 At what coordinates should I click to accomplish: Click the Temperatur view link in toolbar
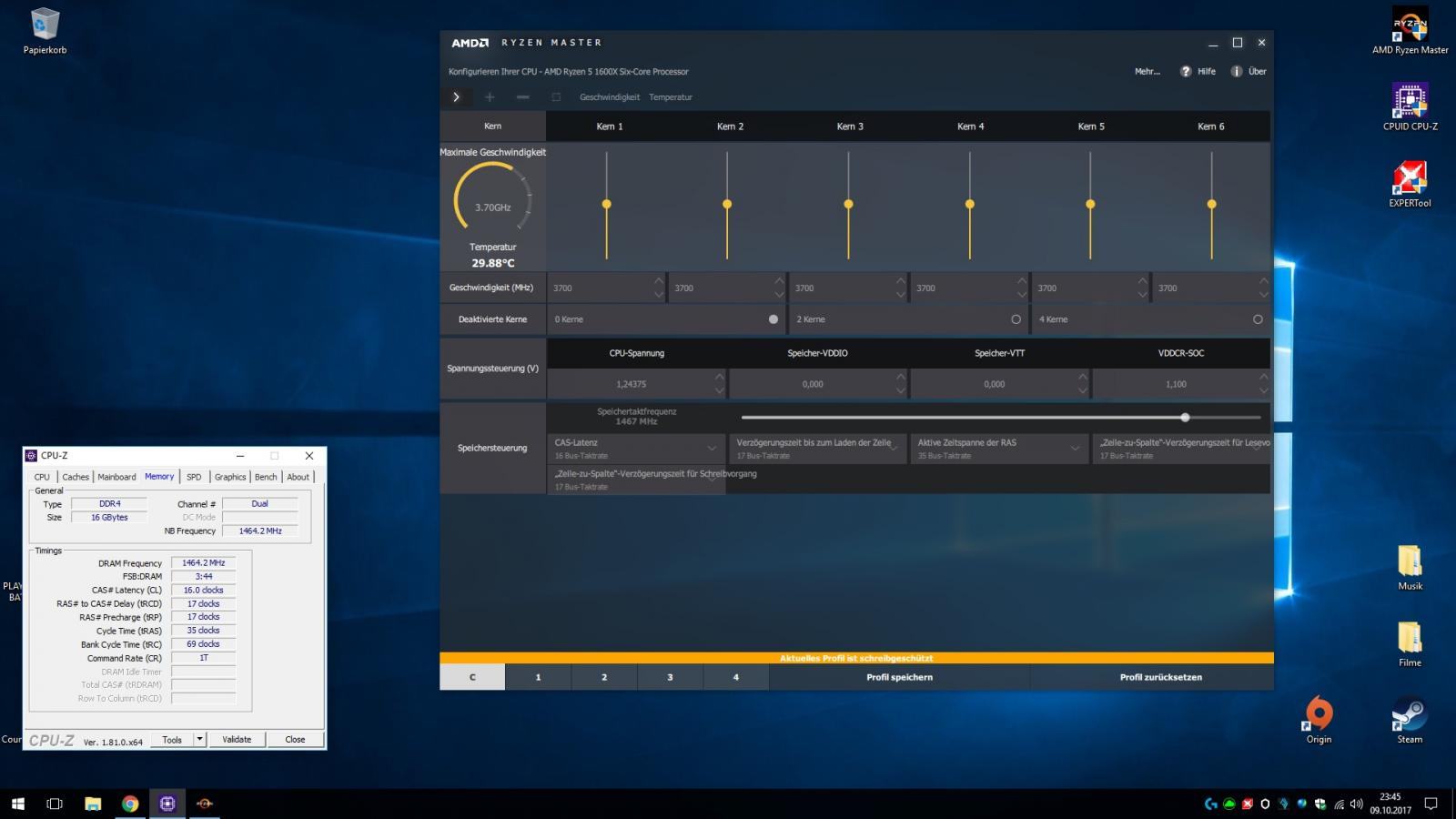coord(671,97)
